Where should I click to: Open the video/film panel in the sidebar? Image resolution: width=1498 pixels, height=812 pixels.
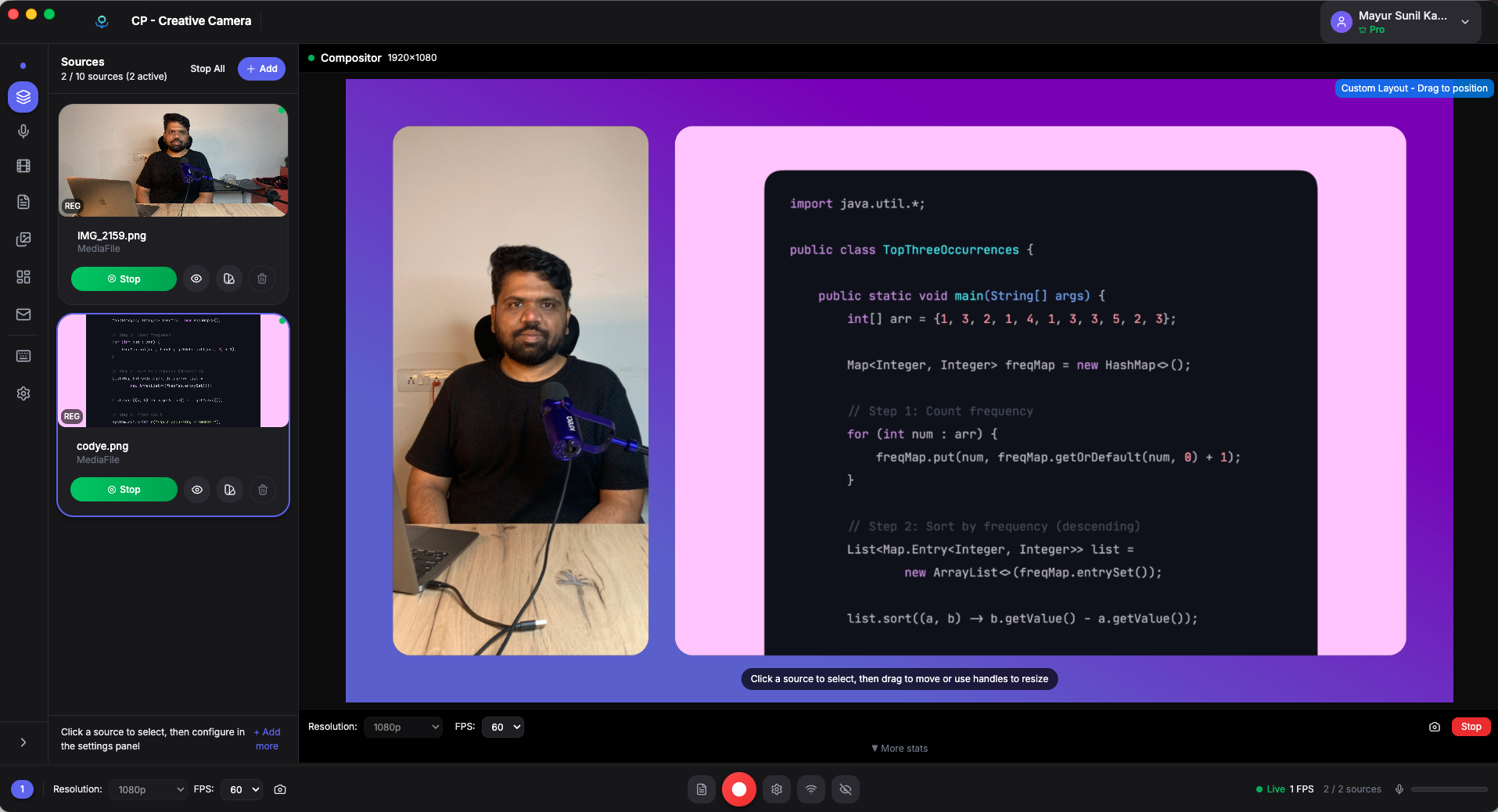(23, 166)
